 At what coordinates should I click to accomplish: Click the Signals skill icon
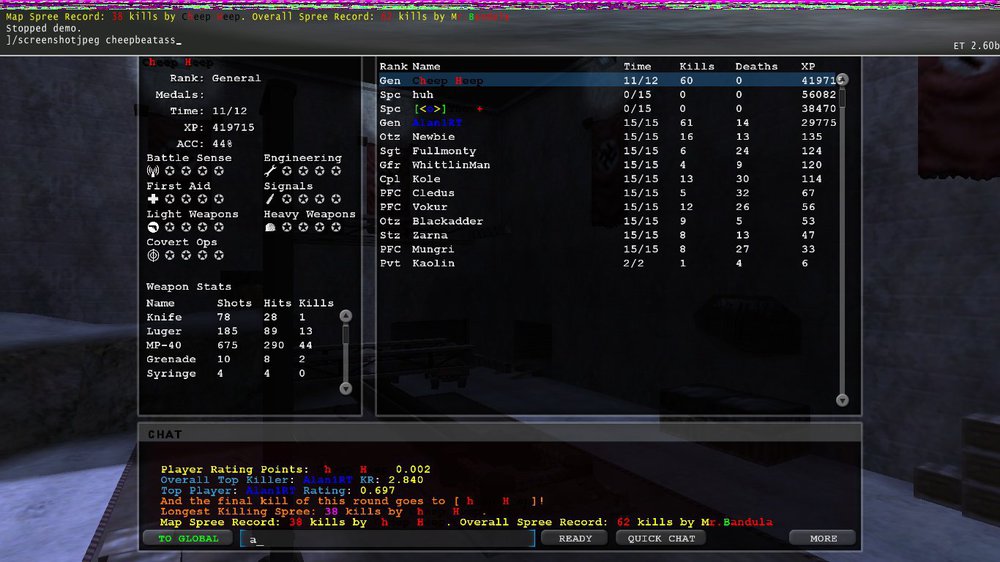tap(270, 199)
